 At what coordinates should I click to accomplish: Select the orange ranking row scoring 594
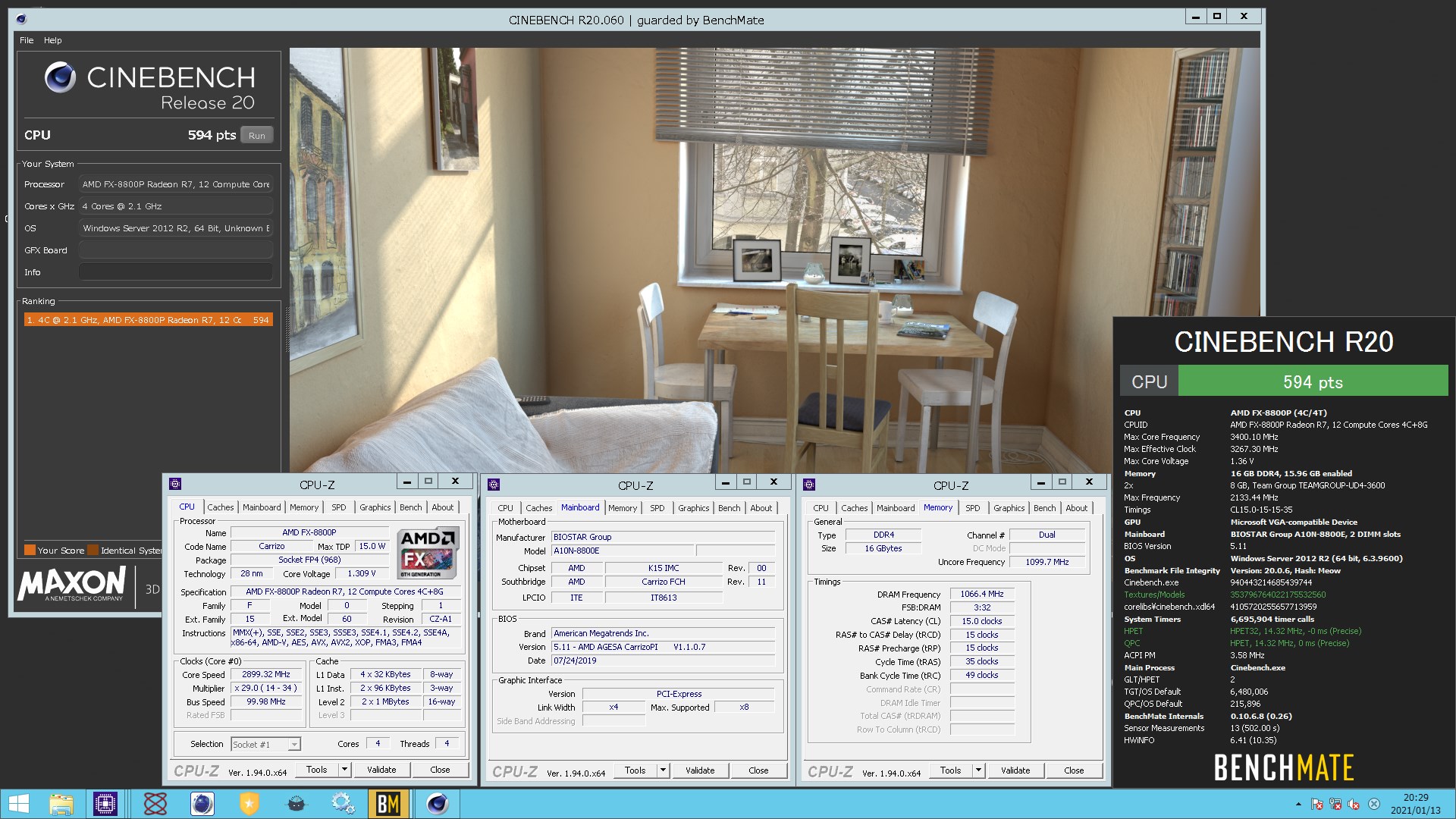coord(148,320)
